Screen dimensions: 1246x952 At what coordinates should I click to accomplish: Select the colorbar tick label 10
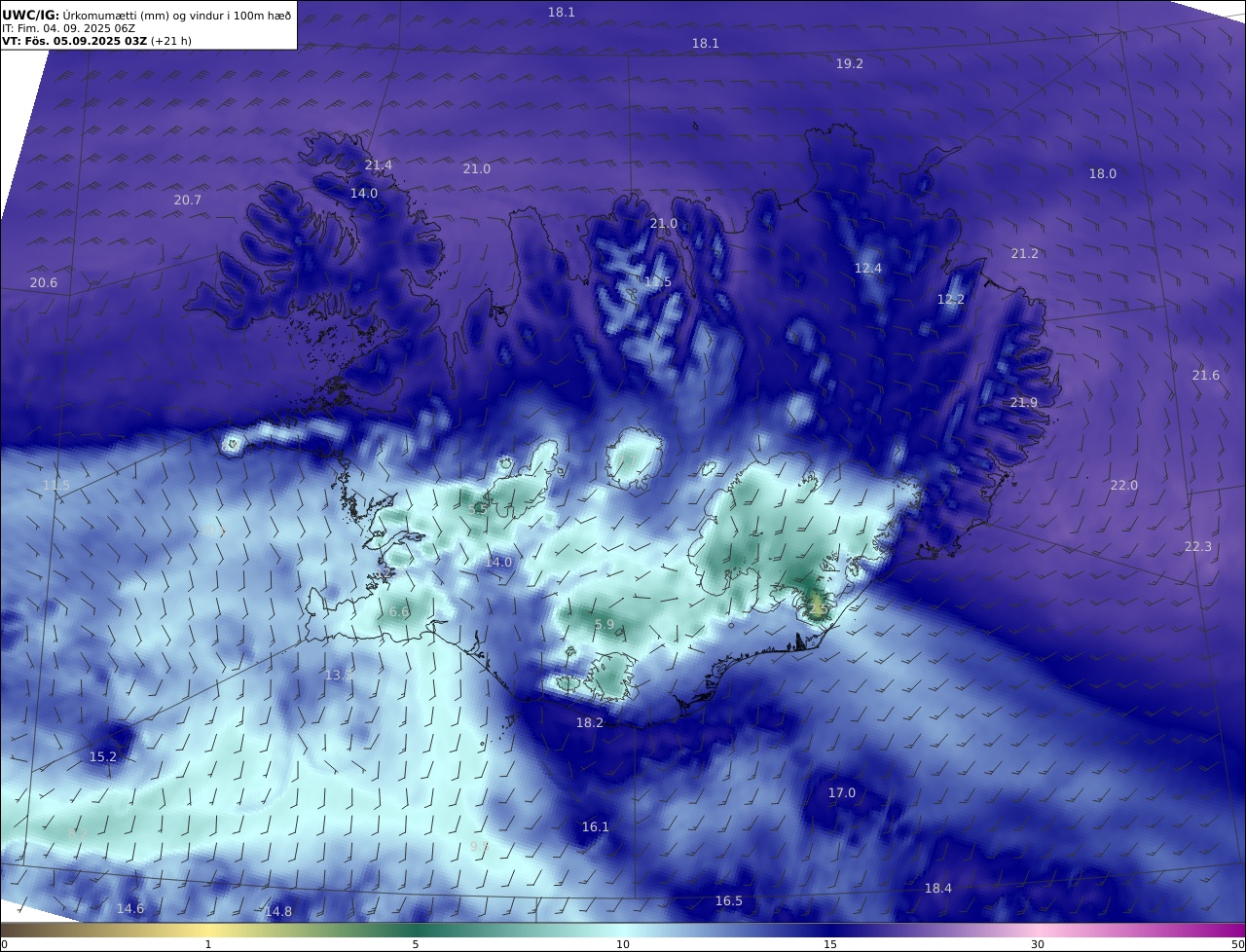coord(623,944)
